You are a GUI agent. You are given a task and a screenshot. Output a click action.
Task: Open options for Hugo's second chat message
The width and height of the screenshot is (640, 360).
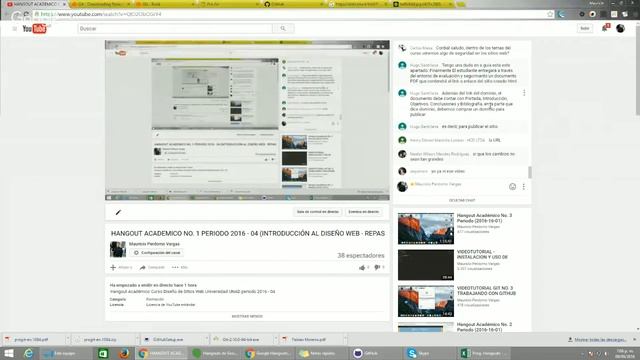[x=524, y=93]
